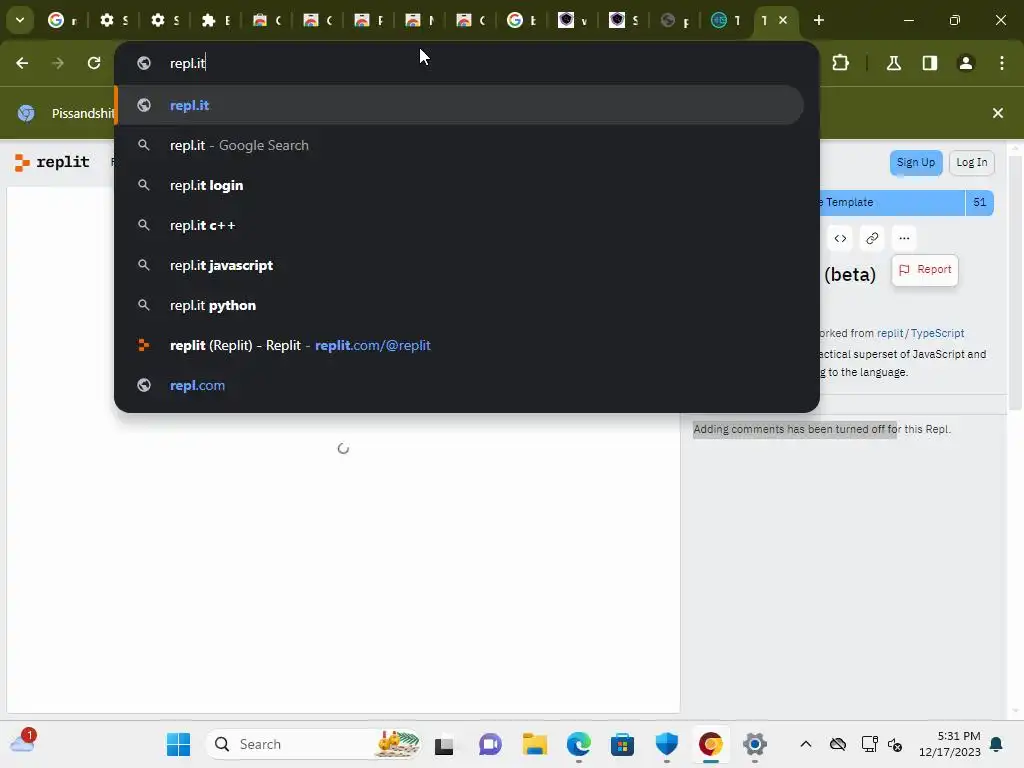Select the repl.com suggestion
This screenshot has width=1024, height=768.
pos(460,385)
